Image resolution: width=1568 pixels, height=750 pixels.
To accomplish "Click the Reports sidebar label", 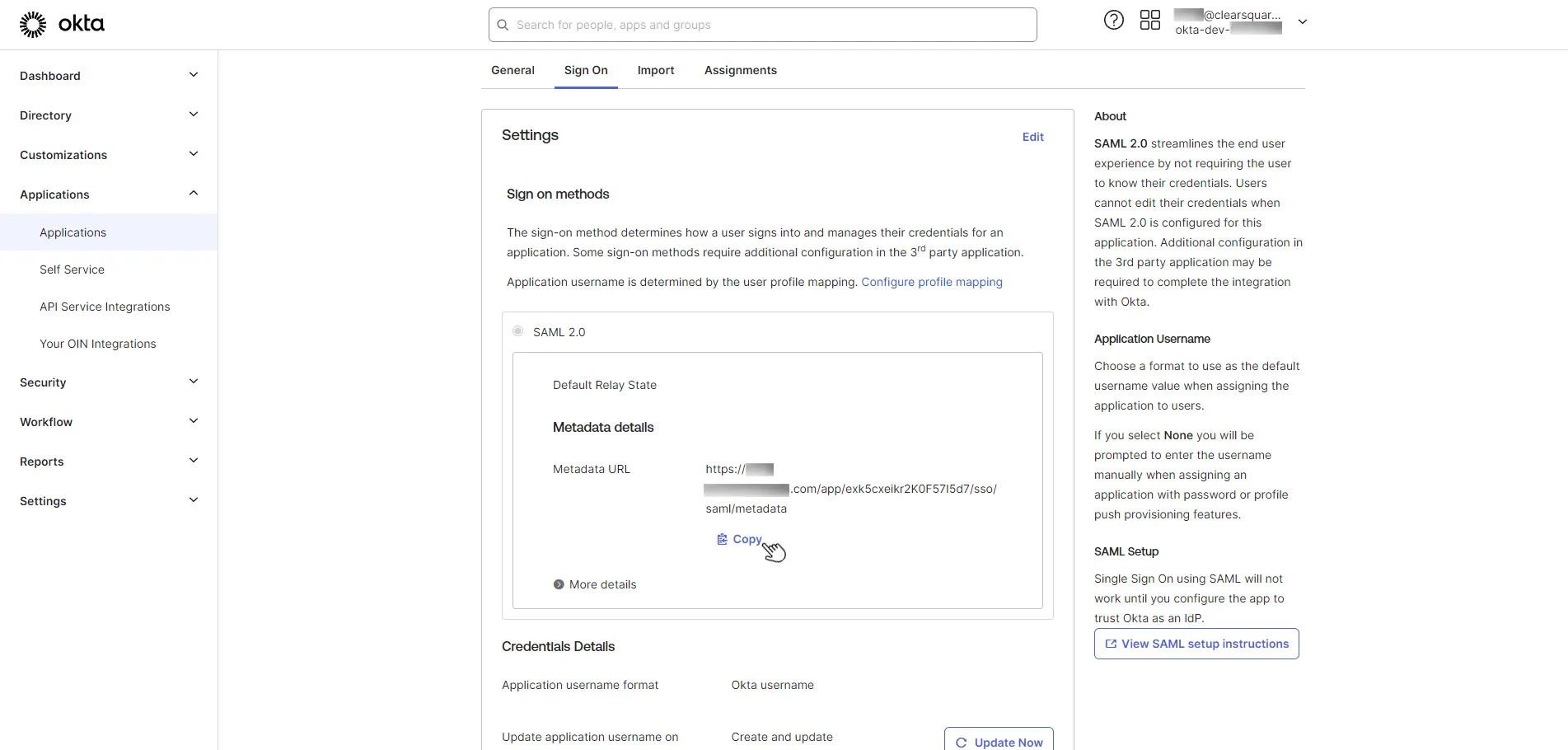I will [42, 462].
